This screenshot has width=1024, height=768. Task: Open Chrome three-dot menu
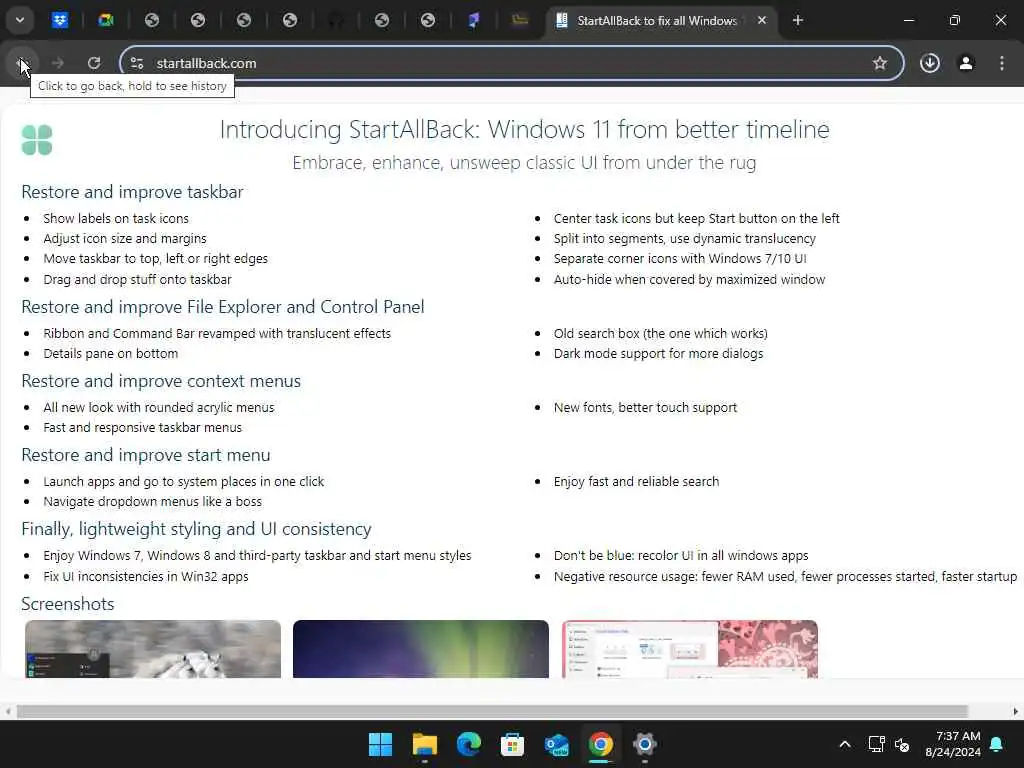pos(1002,63)
